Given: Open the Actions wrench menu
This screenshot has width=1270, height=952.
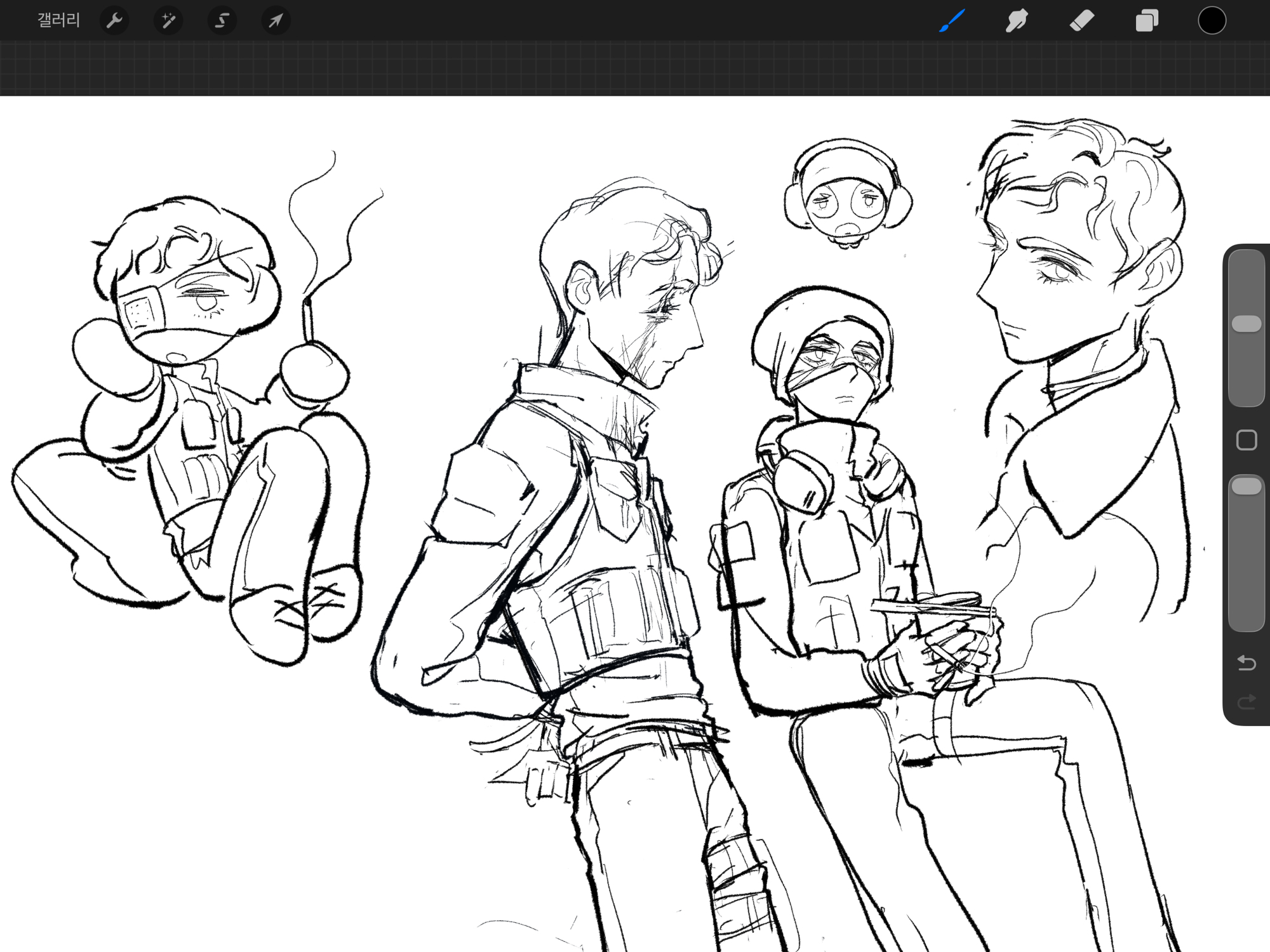Looking at the screenshot, I should coord(114,21).
